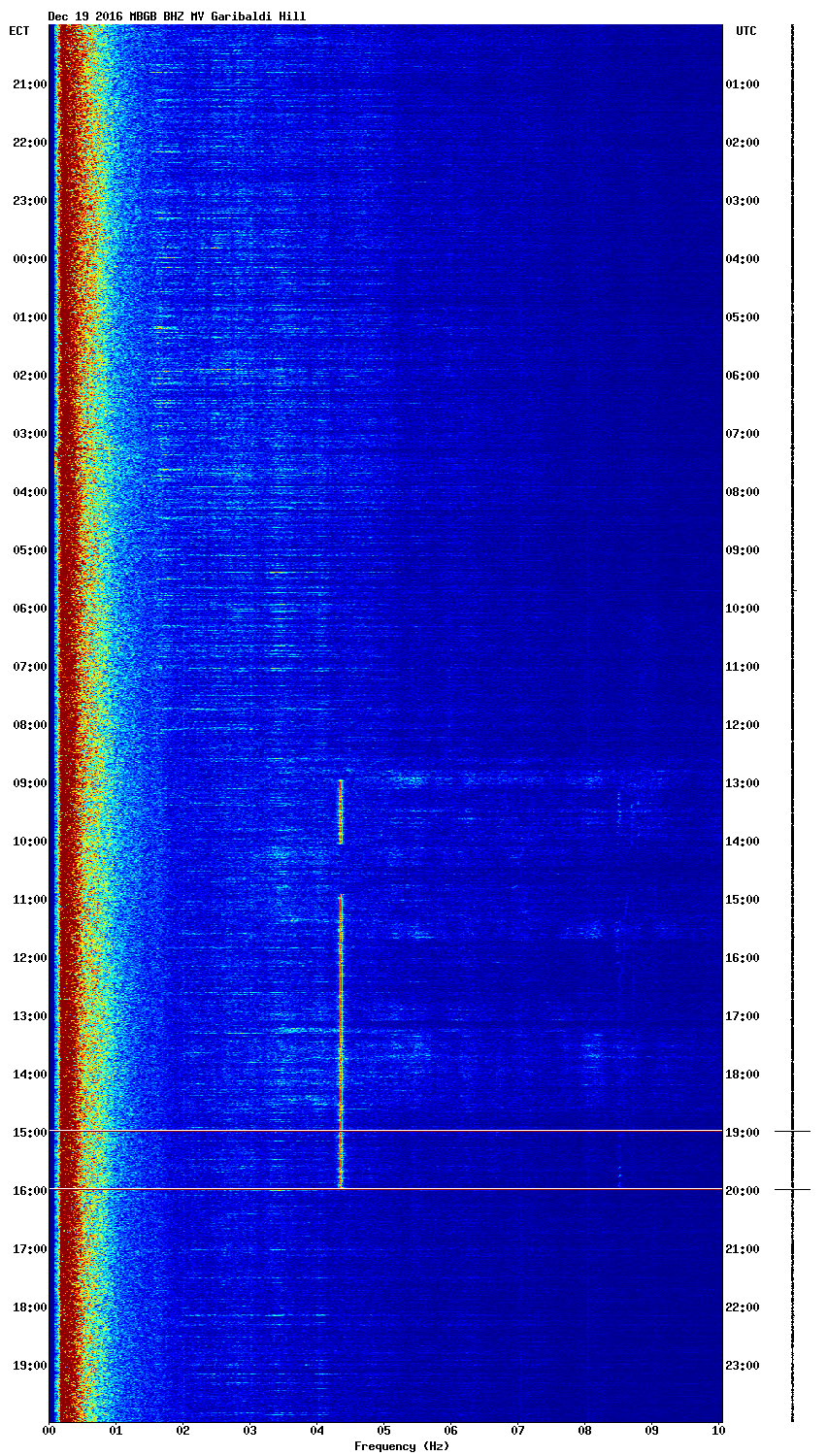Select the 05 frequency tick label

(384, 1431)
